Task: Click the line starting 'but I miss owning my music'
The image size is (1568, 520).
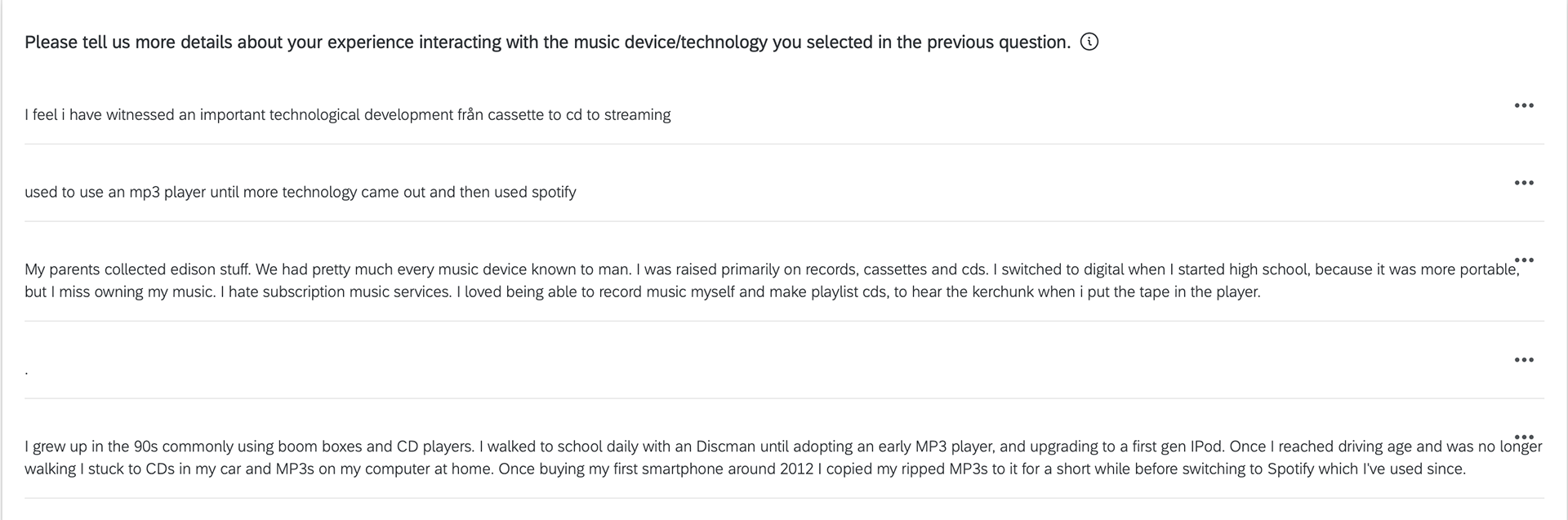Action: 643,291
